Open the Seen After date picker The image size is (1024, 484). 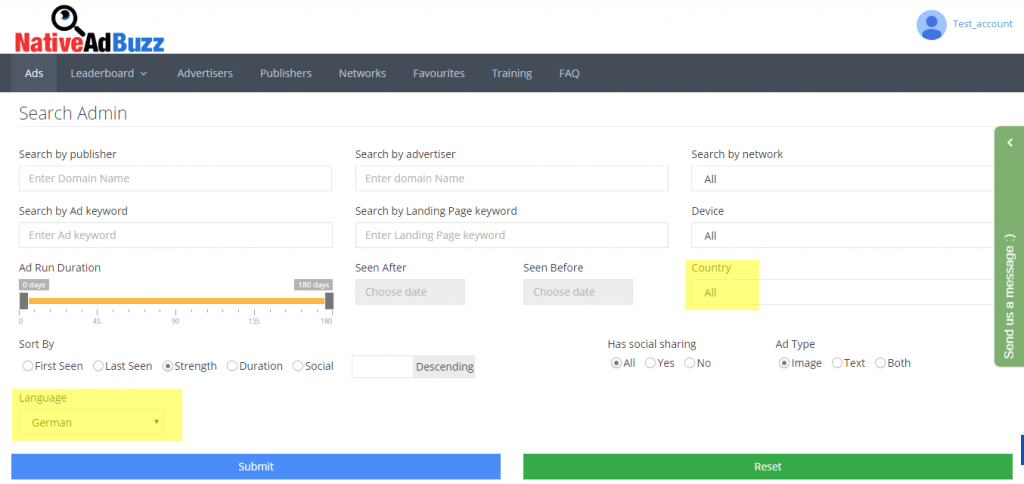tap(410, 292)
